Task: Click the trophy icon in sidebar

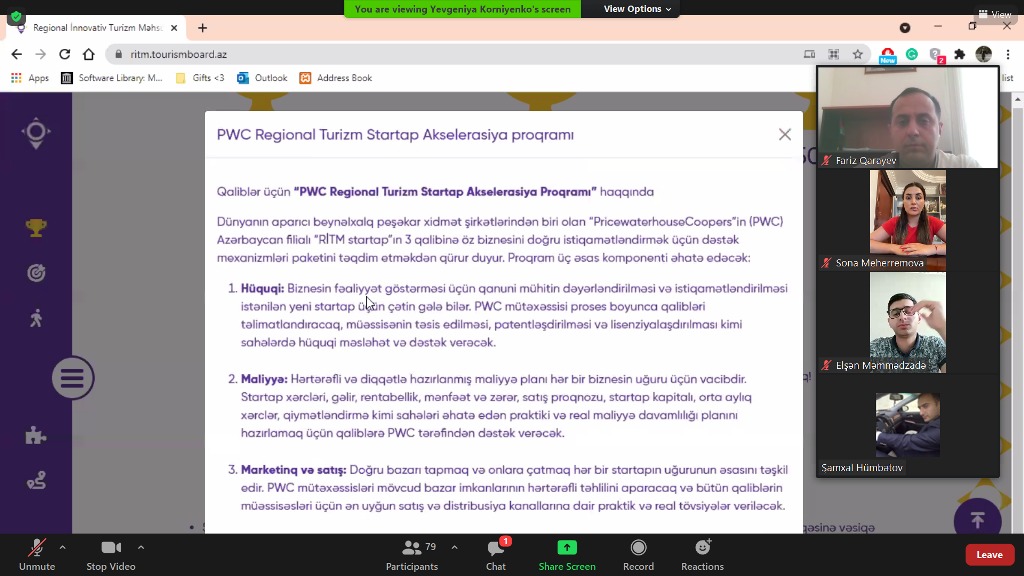Action: (36, 227)
